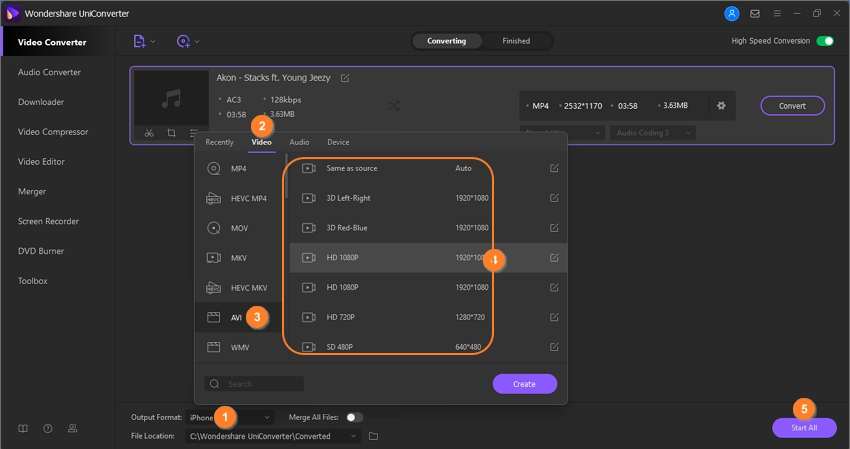Open the user guide book icon
This screenshot has height=449, width=850.
pos(23,428)
